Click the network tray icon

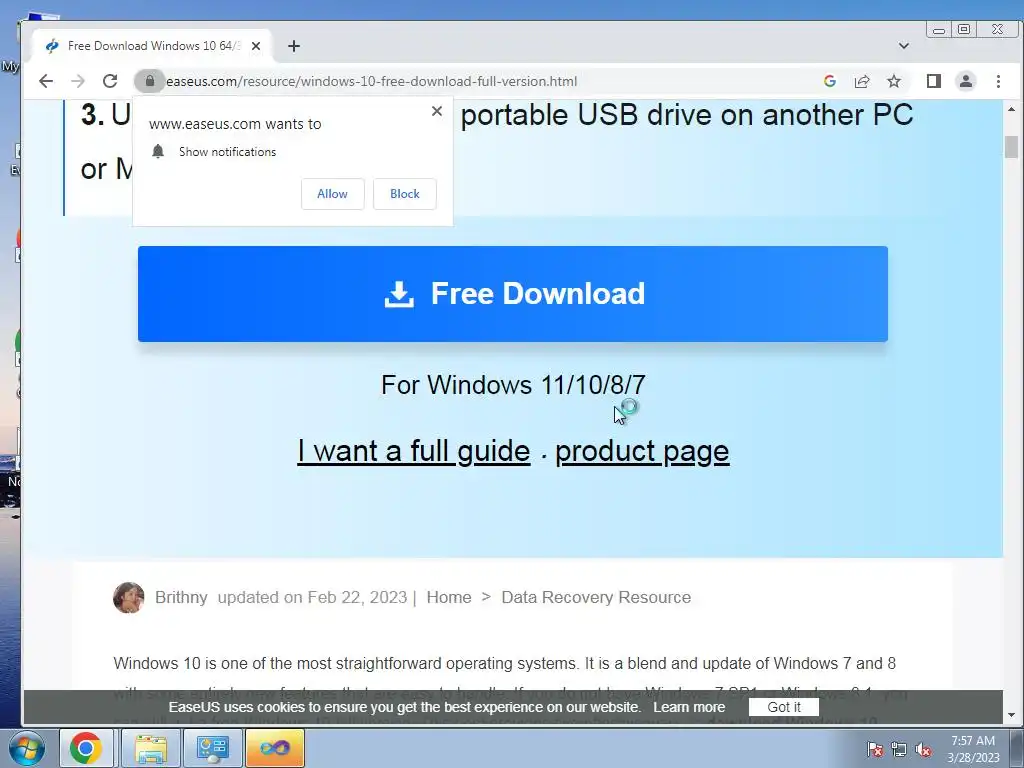pyautogui.click(x=899, y=750)
